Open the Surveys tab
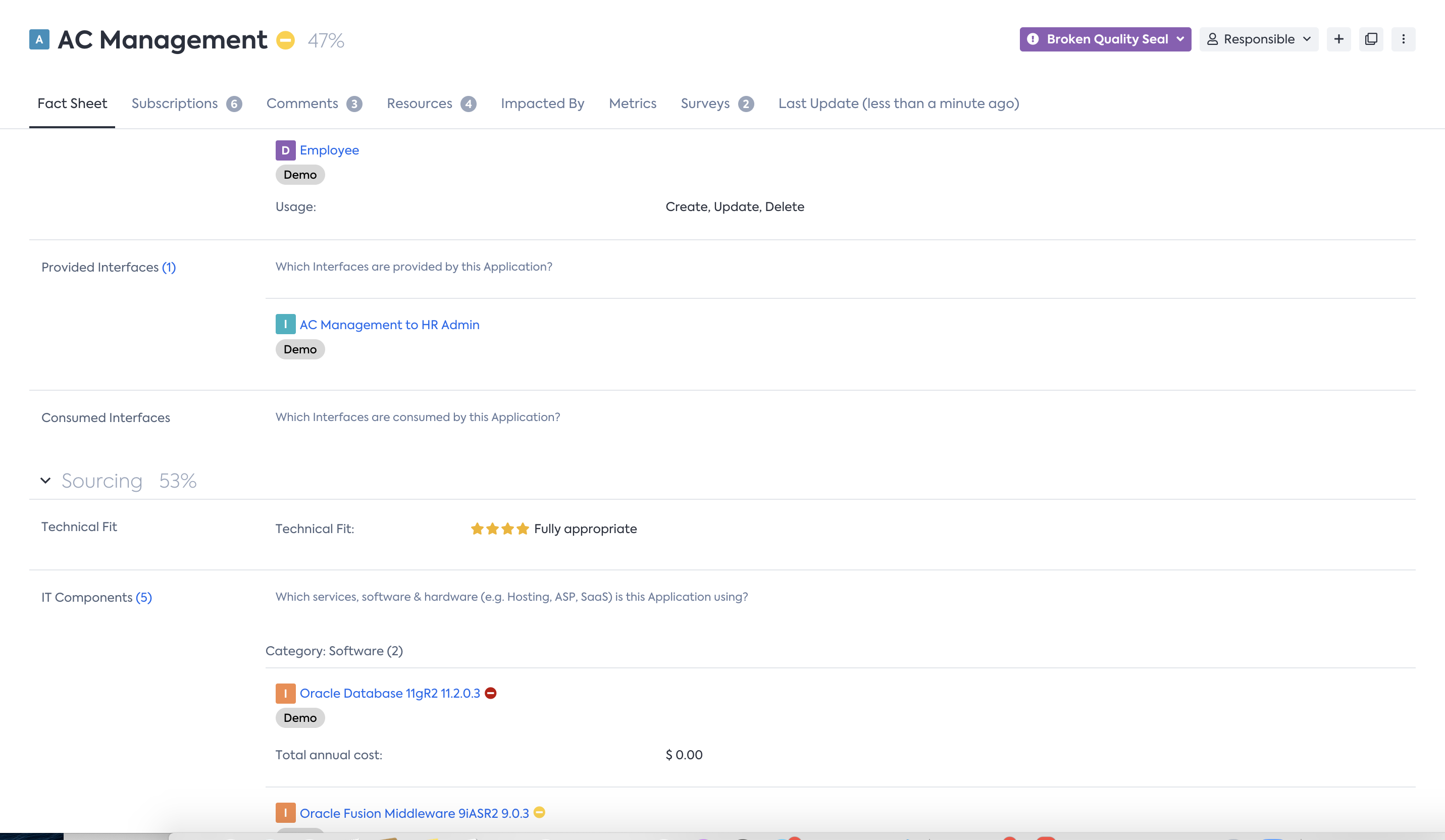 (705, 103)
